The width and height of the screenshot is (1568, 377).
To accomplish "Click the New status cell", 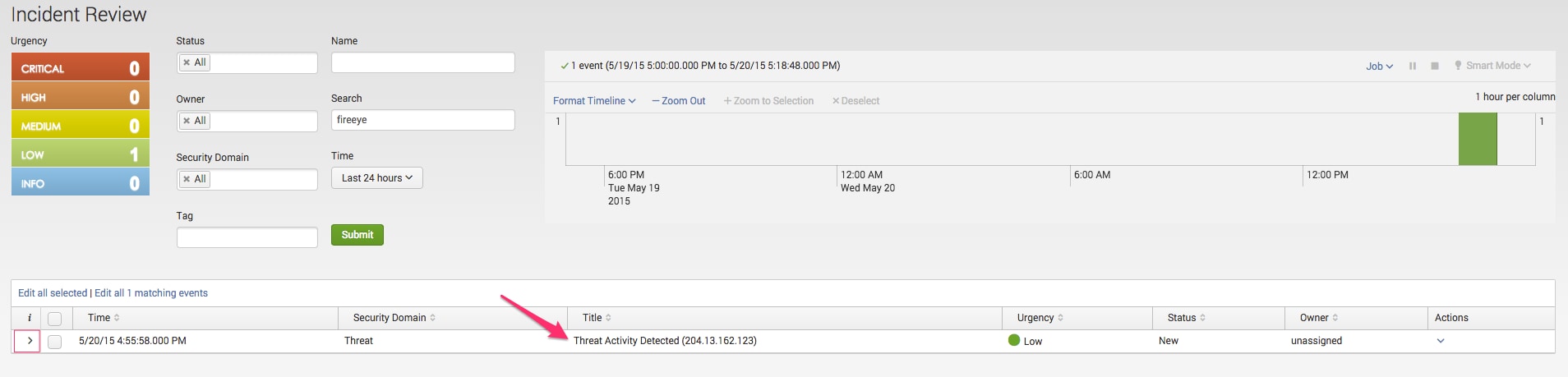I will pyautogui.click(x=1169, y=341).
